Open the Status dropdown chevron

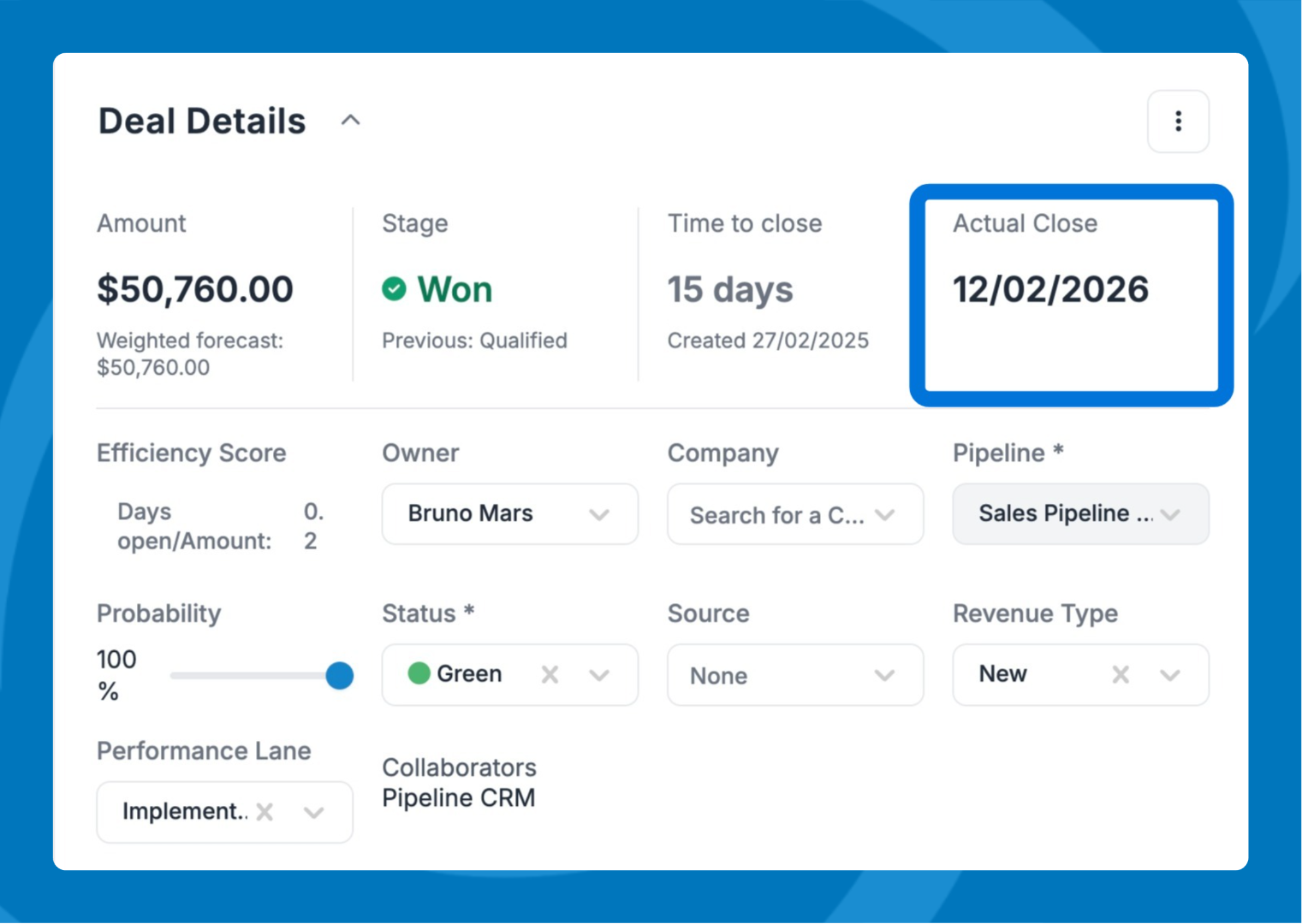pos(599,675)
